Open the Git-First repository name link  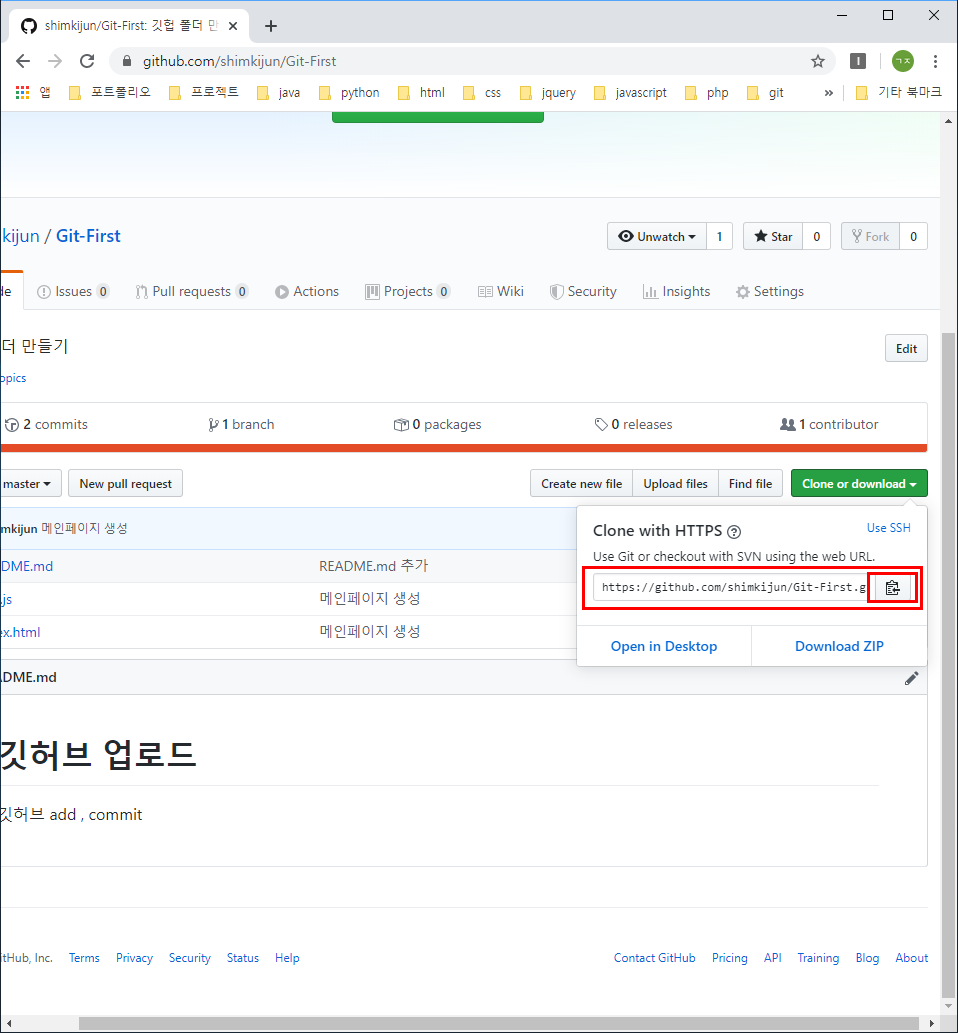(88, 236)
